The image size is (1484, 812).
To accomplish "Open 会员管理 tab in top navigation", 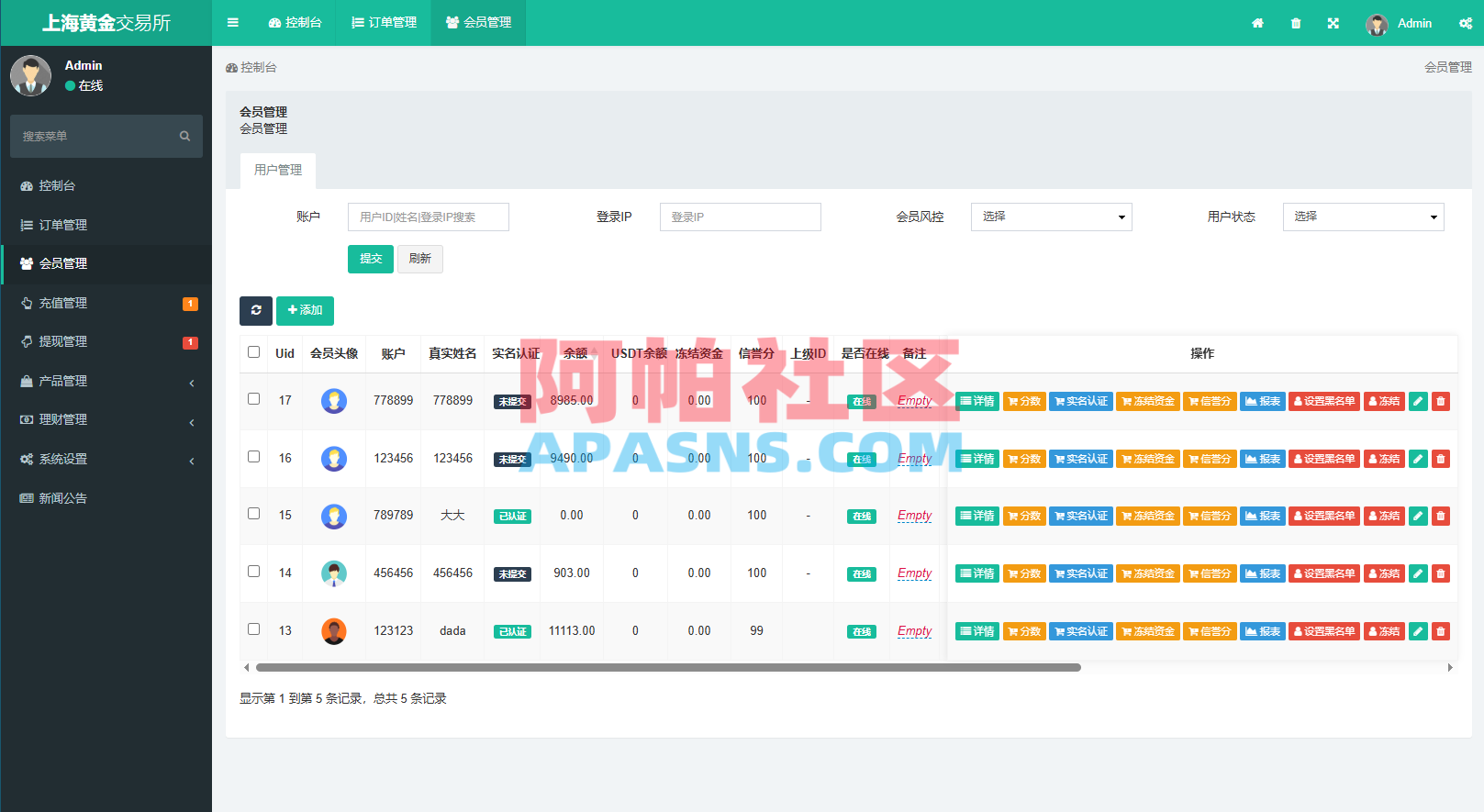I will [478, 23].
